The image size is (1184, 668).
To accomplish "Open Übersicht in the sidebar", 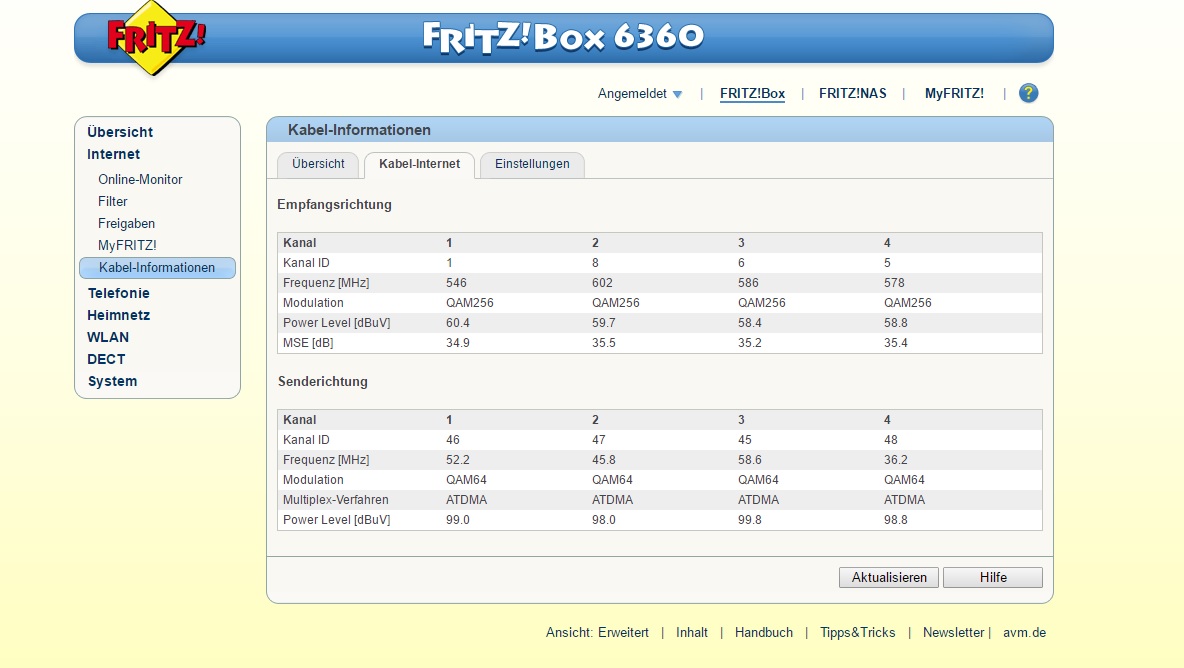I will click(120, 132).
